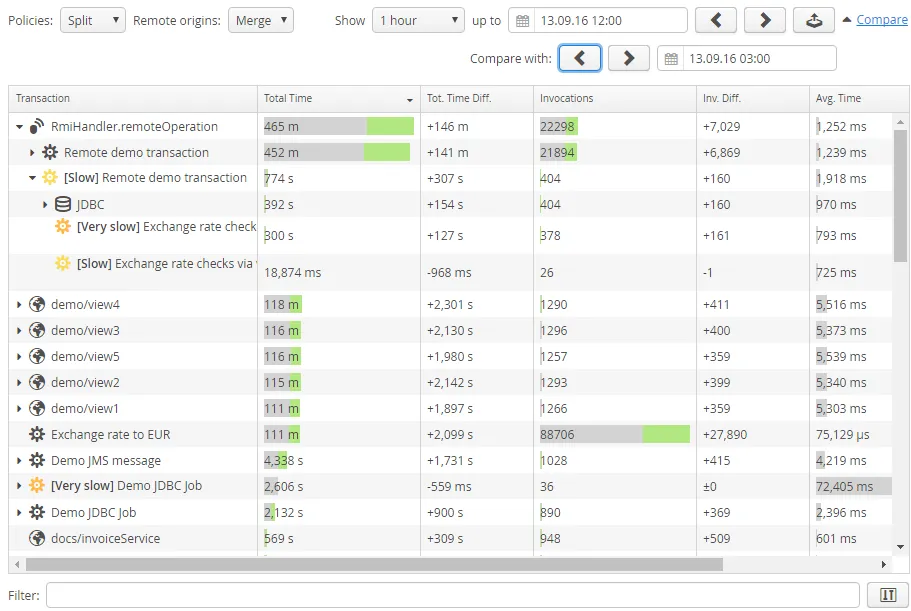911x611 pixels.
Task: Click the column settings icon beside the Filter box
Action: point(888,594)
